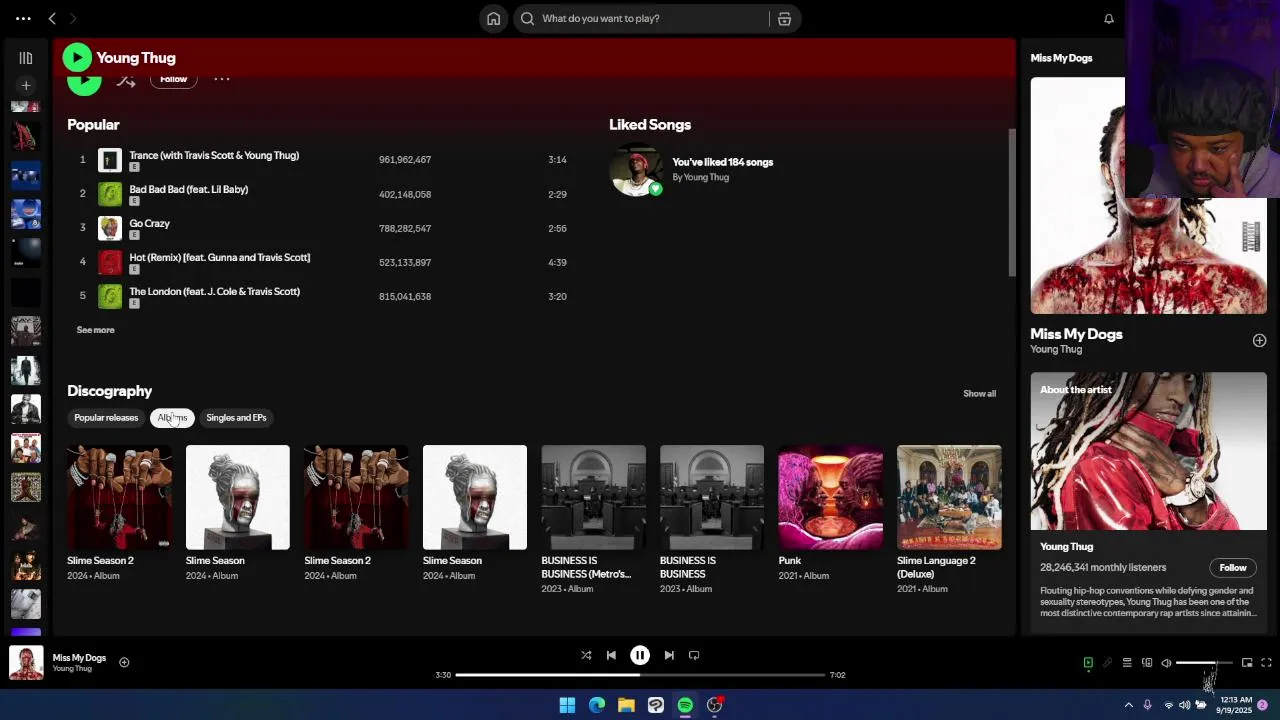Skip to the previous track
1280x720 pixels.
tap(611, 655)
